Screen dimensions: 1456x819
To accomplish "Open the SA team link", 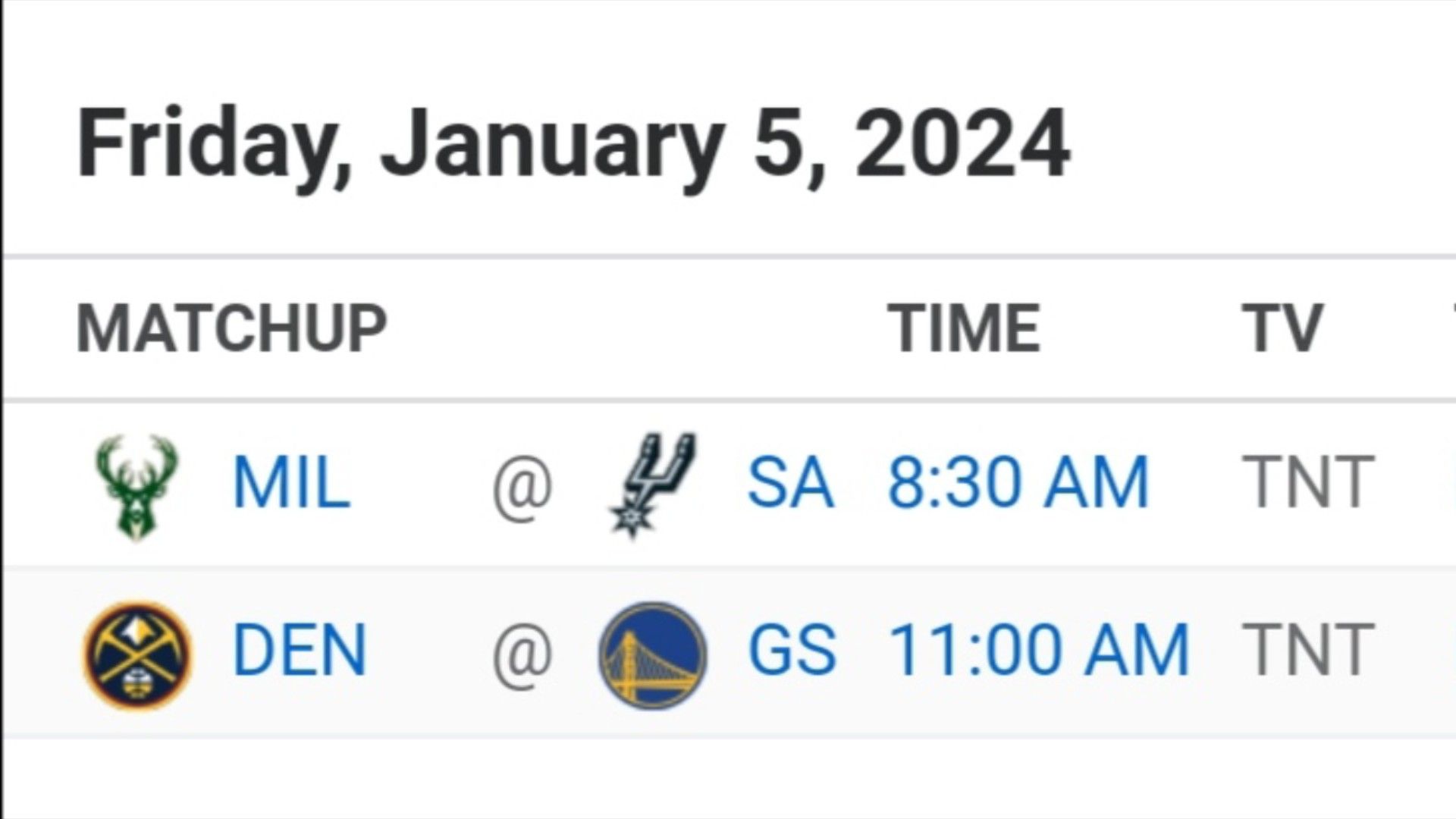I will coord(791,482).
